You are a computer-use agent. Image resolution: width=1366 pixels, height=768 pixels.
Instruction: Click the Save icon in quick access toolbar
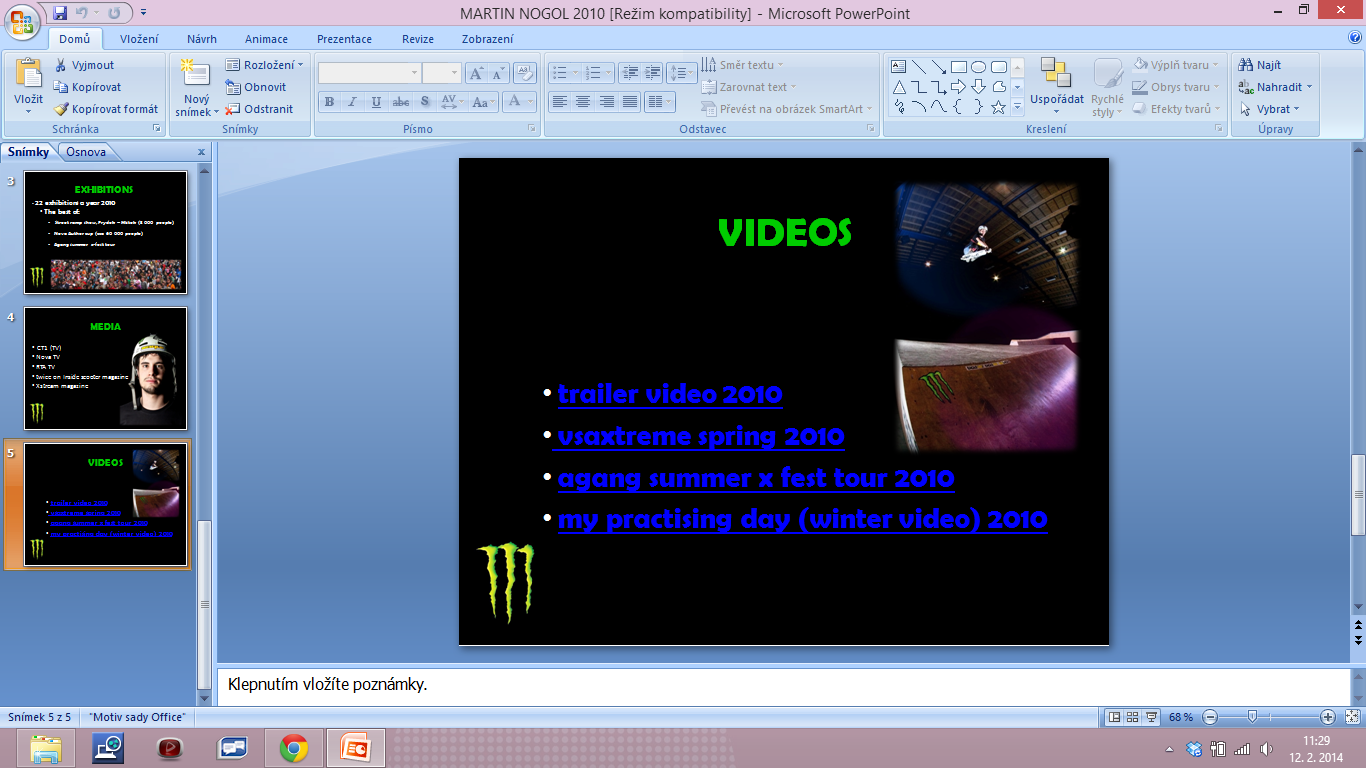(x=60, y=13)
